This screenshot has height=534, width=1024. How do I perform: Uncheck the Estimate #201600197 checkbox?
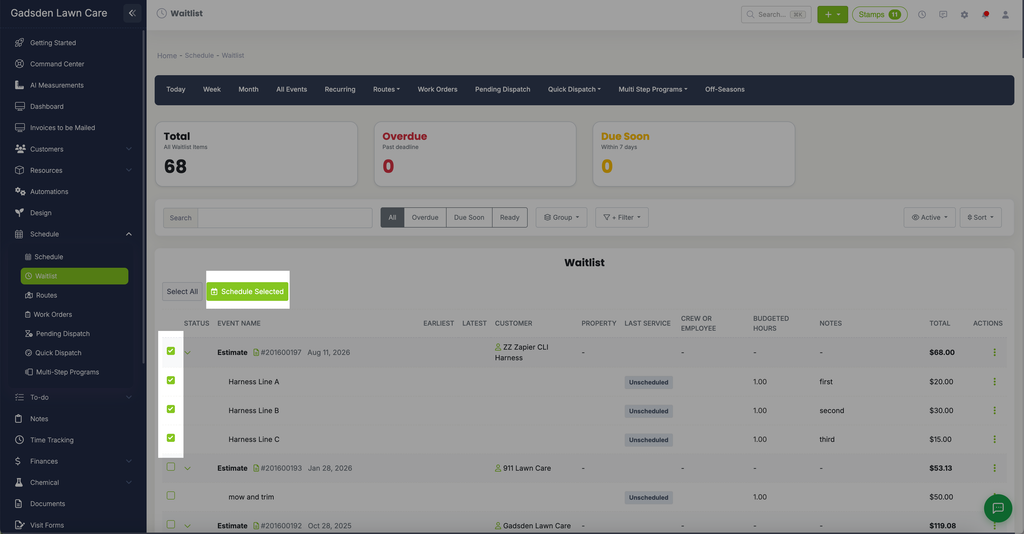pos(170,351)
